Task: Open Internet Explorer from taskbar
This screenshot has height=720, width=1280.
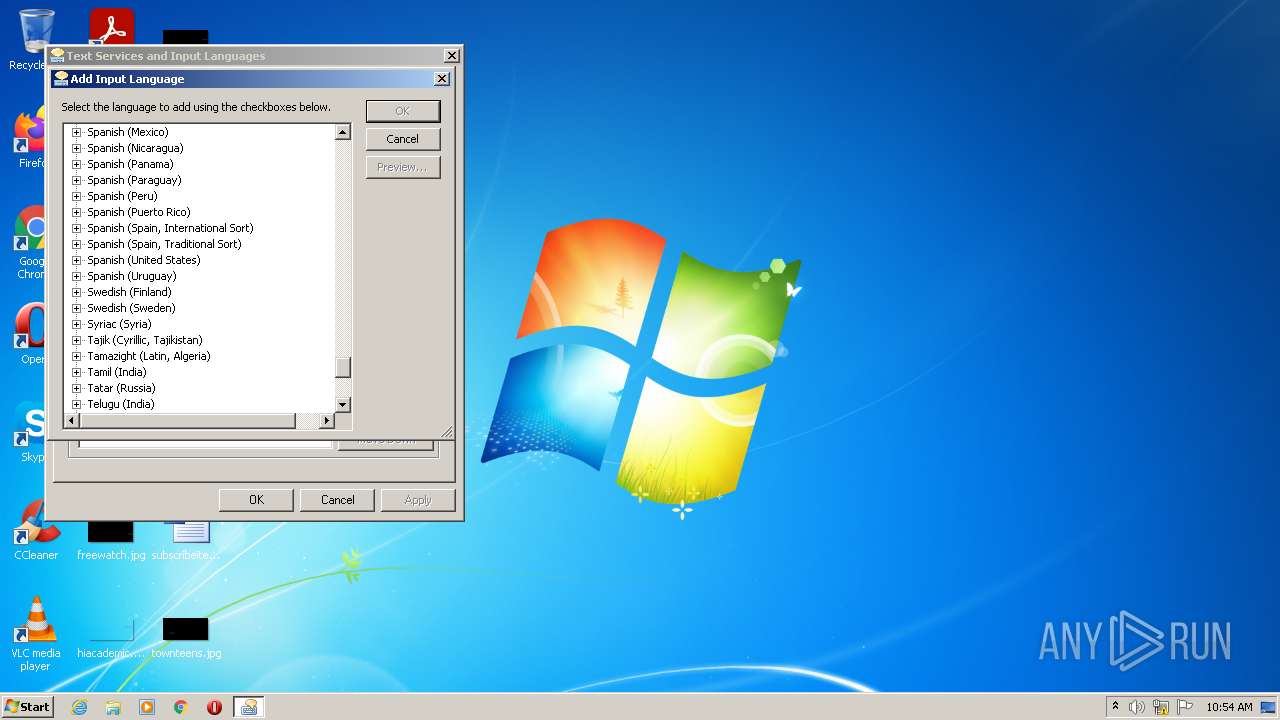Action: (79, 707)
